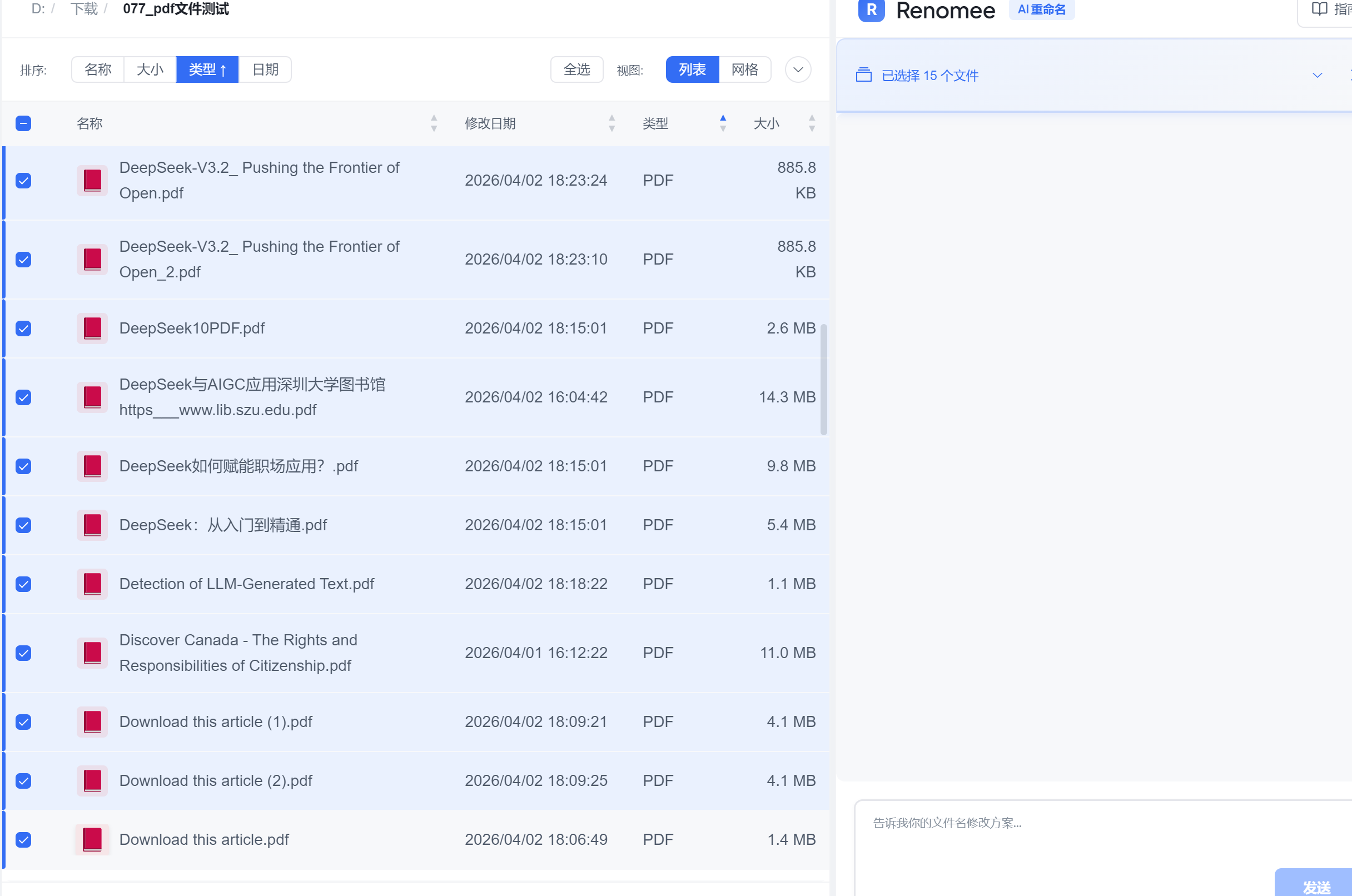Click the Renomee logo icon
Screen dimensions: 1352x896
[871, 9]
